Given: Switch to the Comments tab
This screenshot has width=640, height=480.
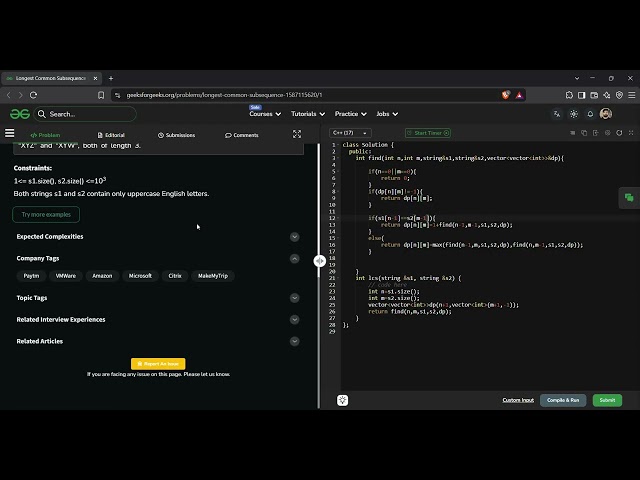Looking at the screenshot, I should 242,135.
